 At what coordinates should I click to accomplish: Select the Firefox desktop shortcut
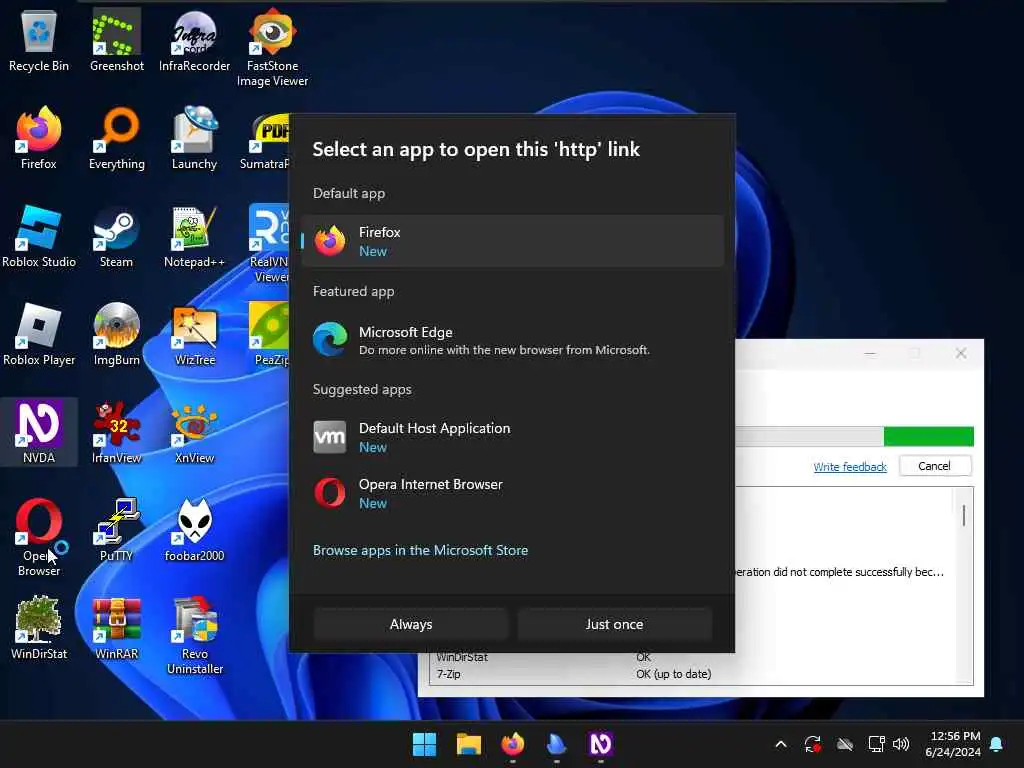coord(39,138)
